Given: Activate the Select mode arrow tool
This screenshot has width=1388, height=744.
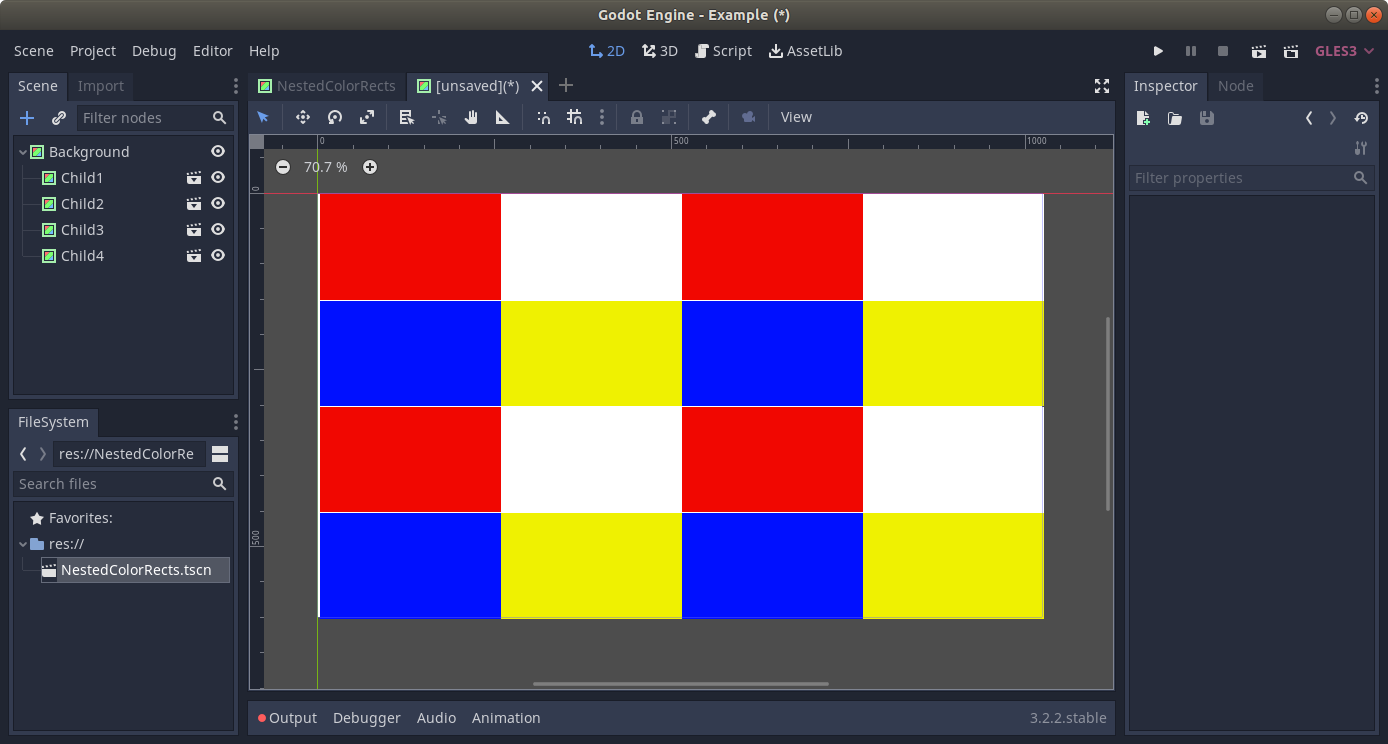Looking at the screenshot, I should coord(263,117).
